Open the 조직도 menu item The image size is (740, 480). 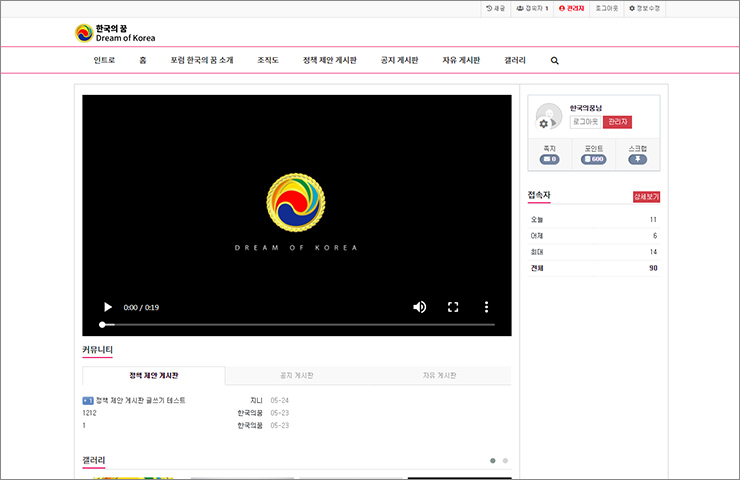(268, 60)
